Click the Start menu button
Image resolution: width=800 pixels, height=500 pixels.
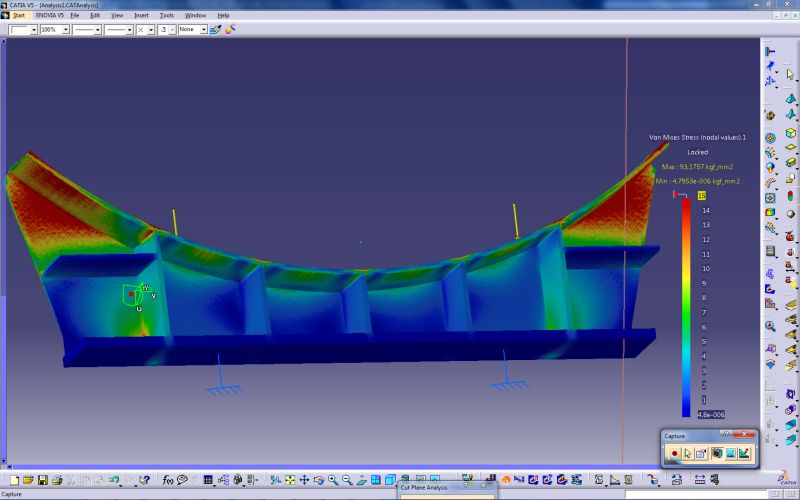click(x=19, y=16)
